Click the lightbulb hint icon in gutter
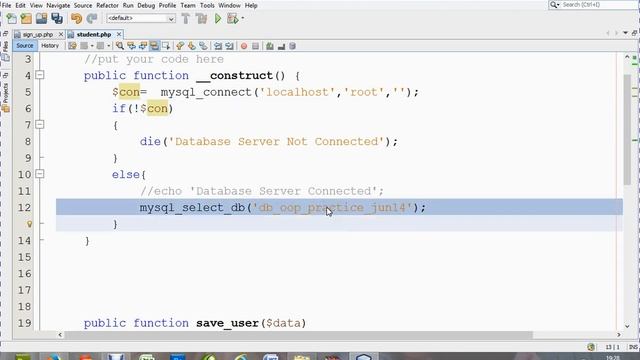The height and width of the screenshot is (360, 640). pos(29,224)
